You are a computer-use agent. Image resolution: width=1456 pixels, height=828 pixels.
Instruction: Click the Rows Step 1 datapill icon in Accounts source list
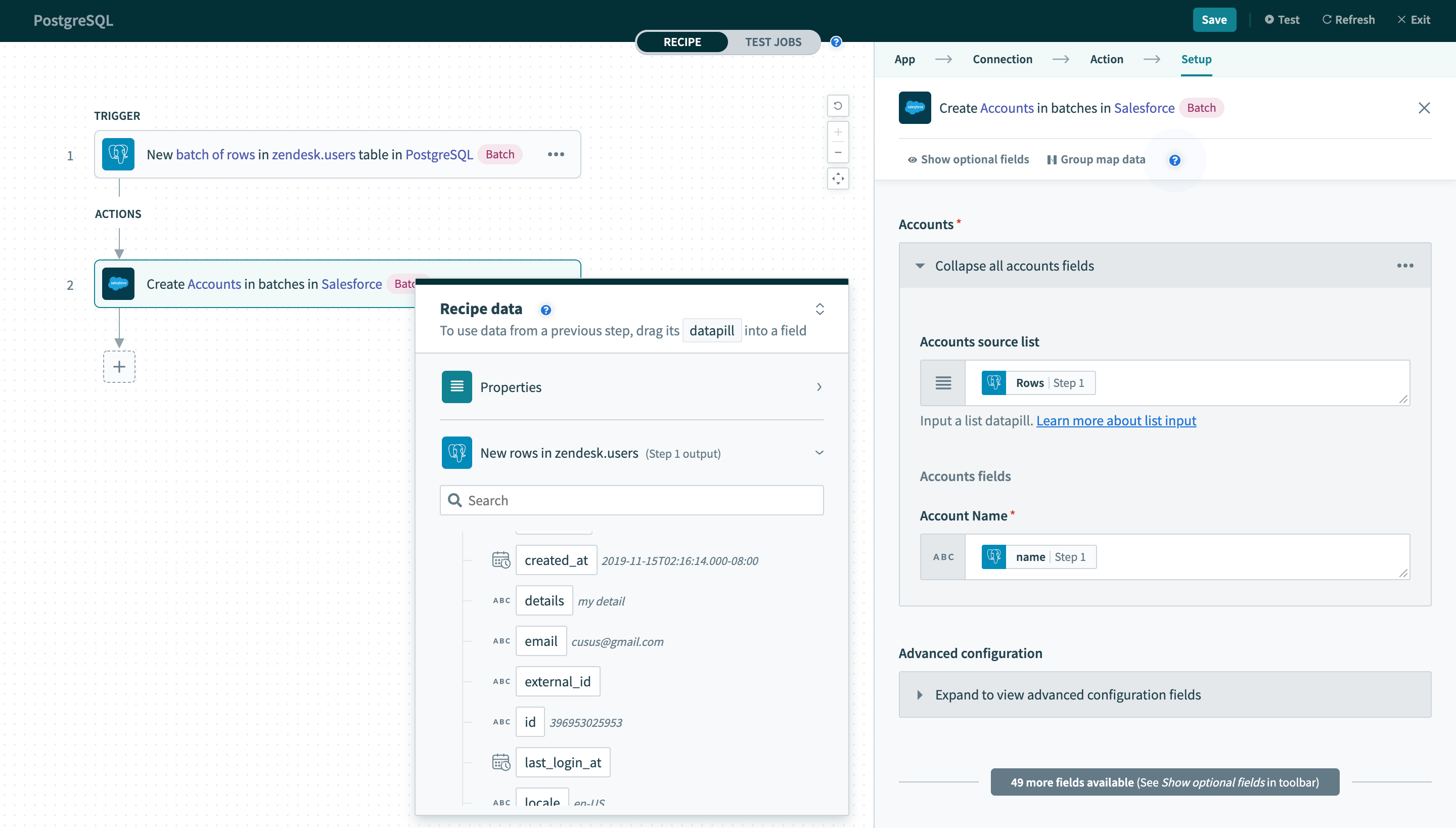pyautogui.click(x=994, y=382)
